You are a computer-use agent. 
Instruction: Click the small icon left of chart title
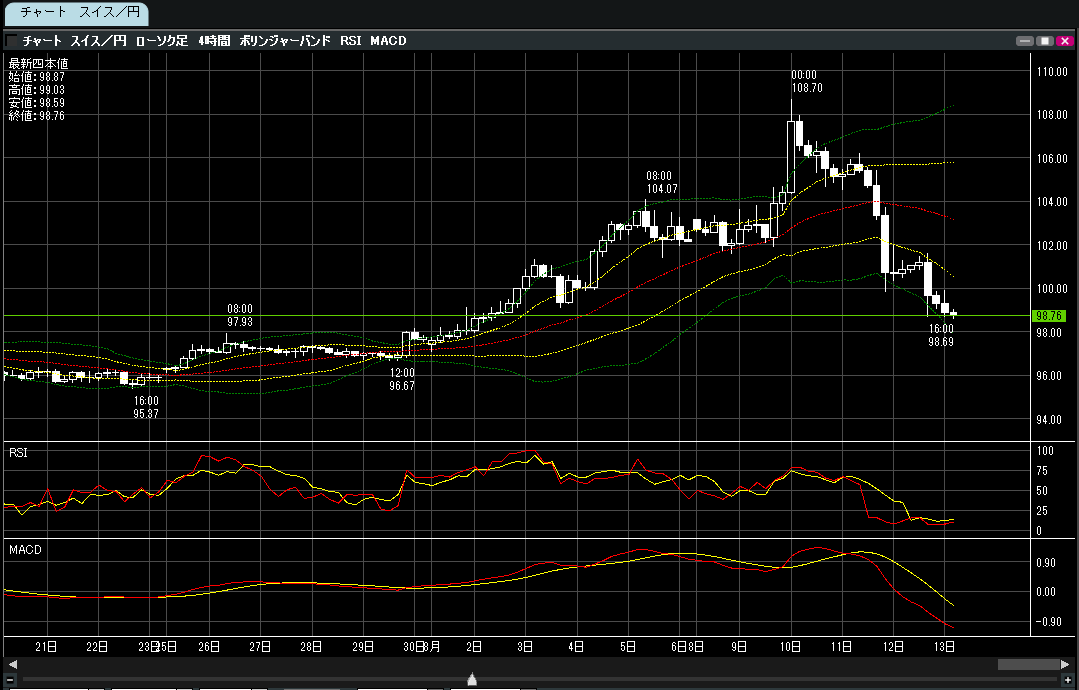click(11, 41)
